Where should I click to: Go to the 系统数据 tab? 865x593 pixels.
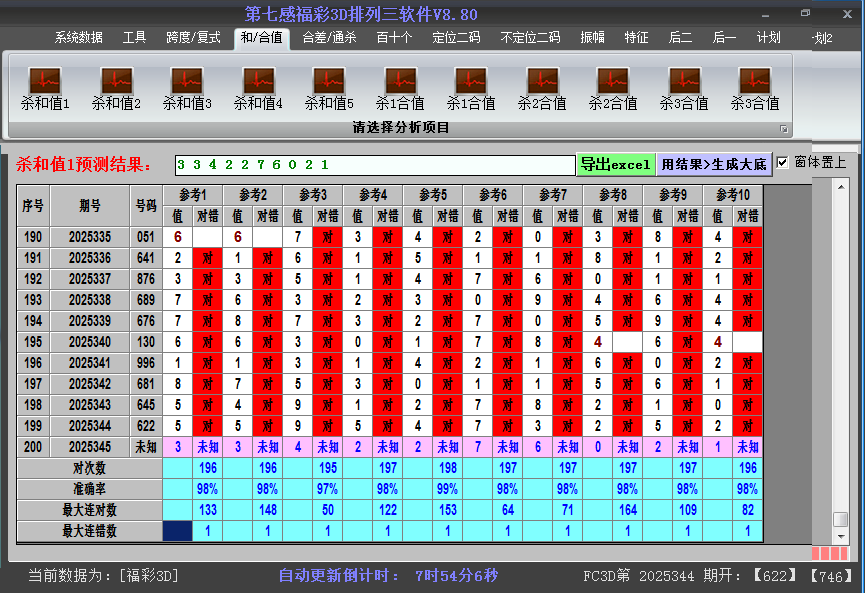[78, 38]
